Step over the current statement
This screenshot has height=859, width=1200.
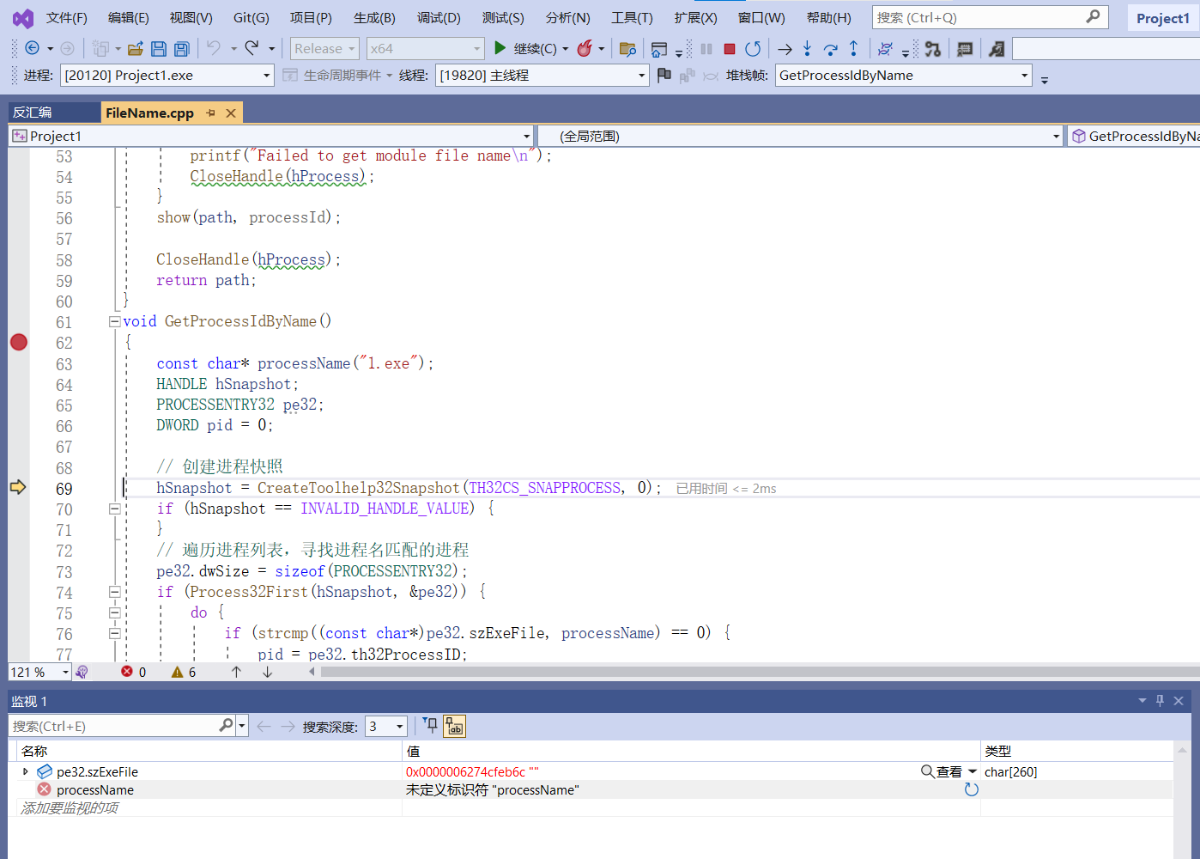coord(830,48)
